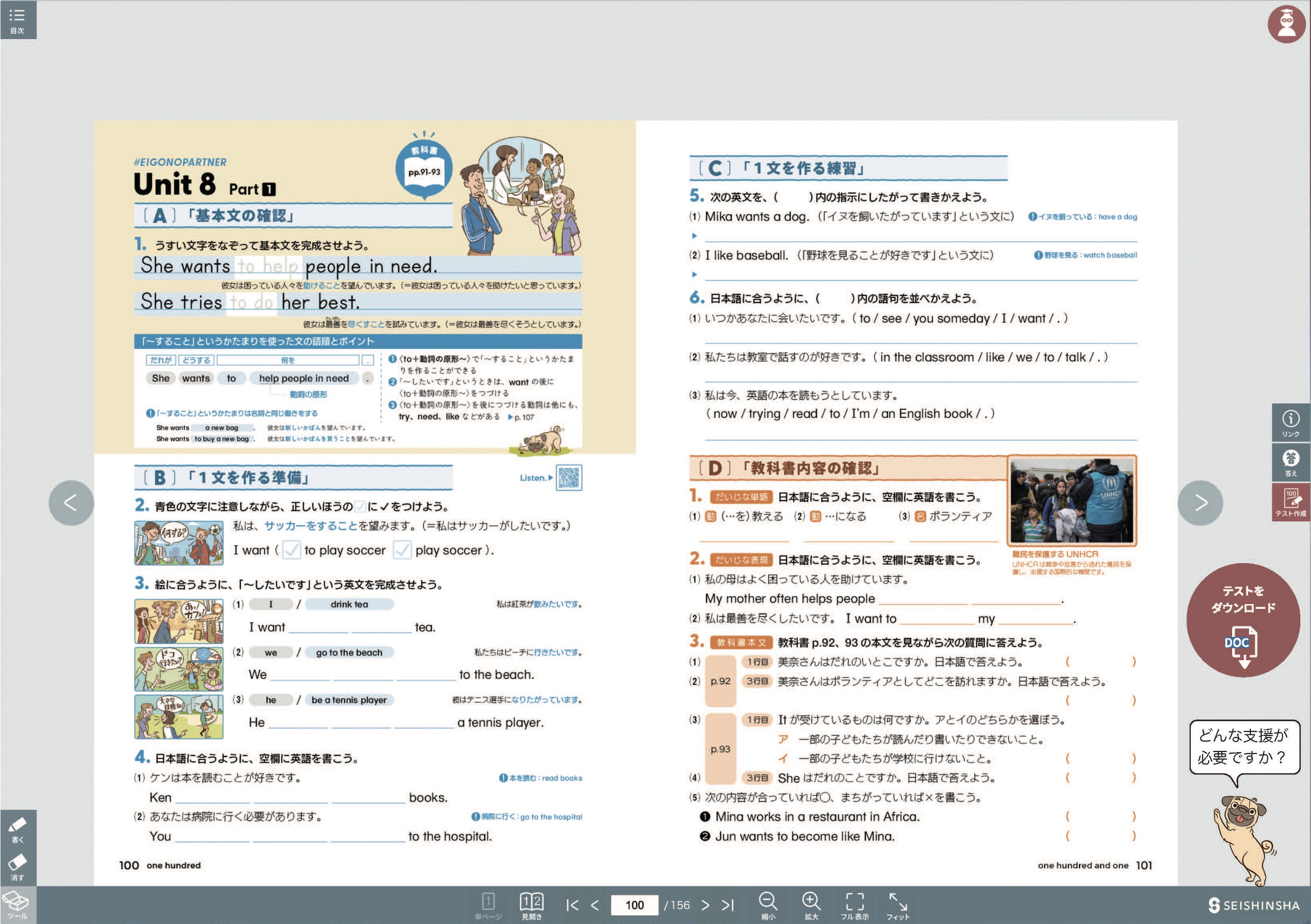Click the page number input field
The width and height of the screenshot is (1311, 924).
(x=634, y=905)
